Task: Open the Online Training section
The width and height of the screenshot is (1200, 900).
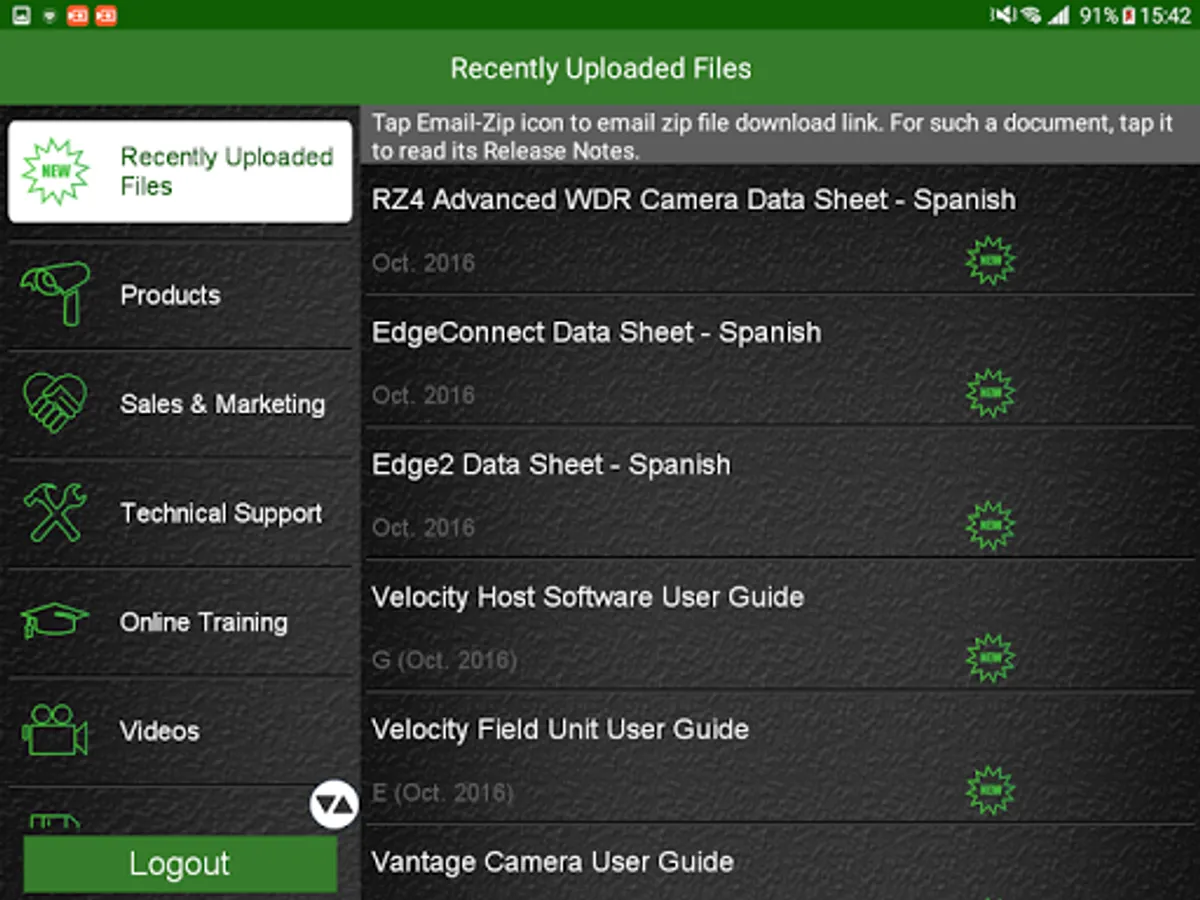Action: (180, 622)
